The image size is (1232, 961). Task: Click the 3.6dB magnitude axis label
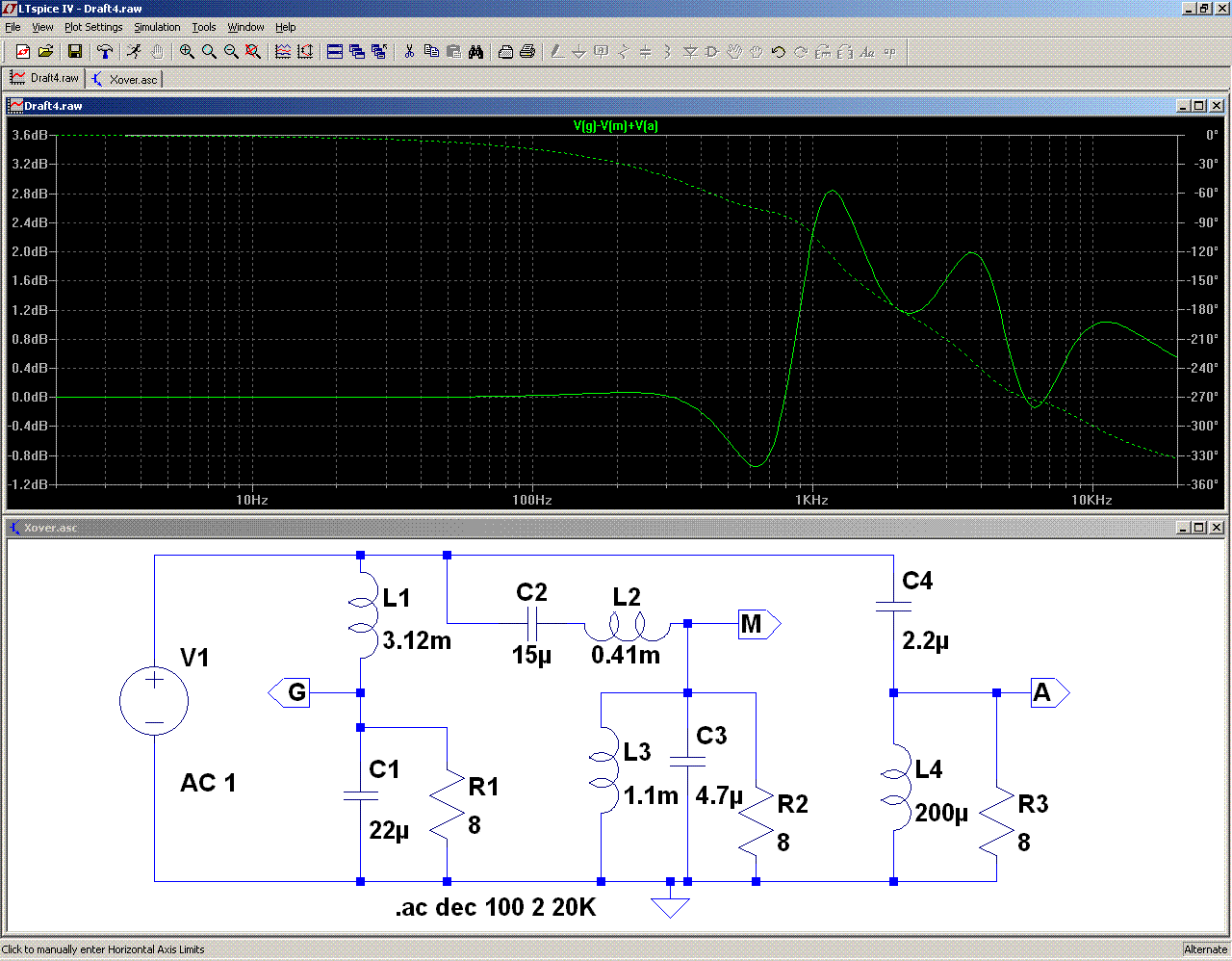pos(30,135)
